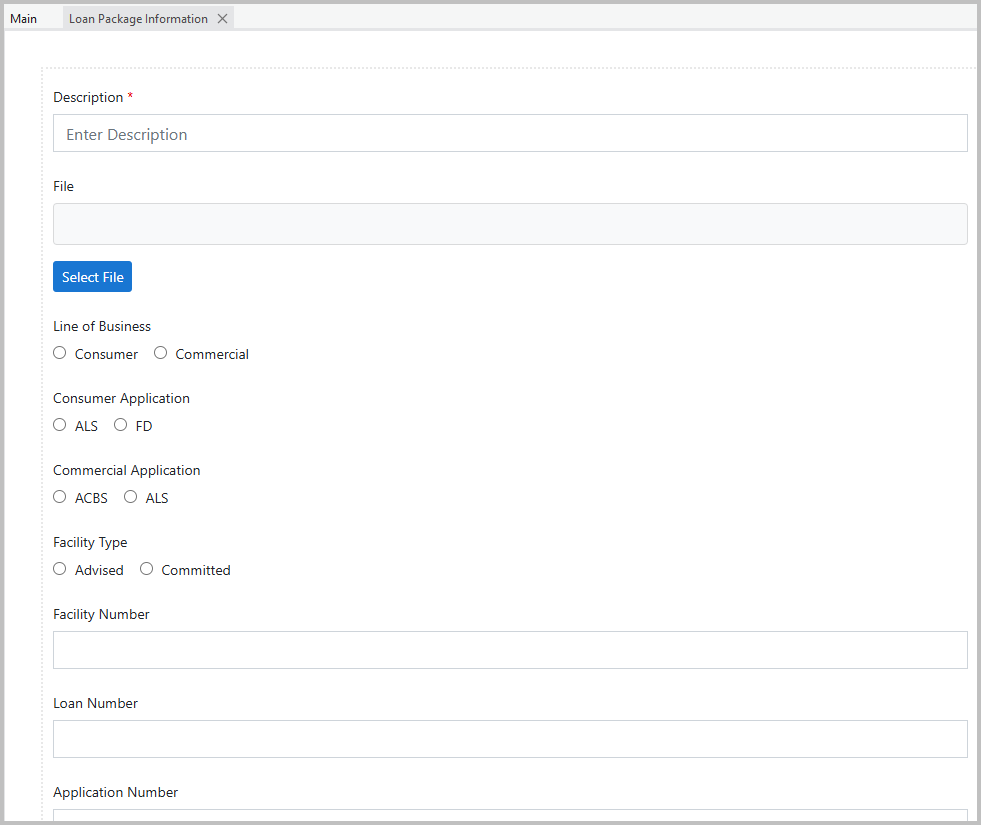Screen dimensions: 981x825
Task: Click the Application Number input
Action: [510, 820]
